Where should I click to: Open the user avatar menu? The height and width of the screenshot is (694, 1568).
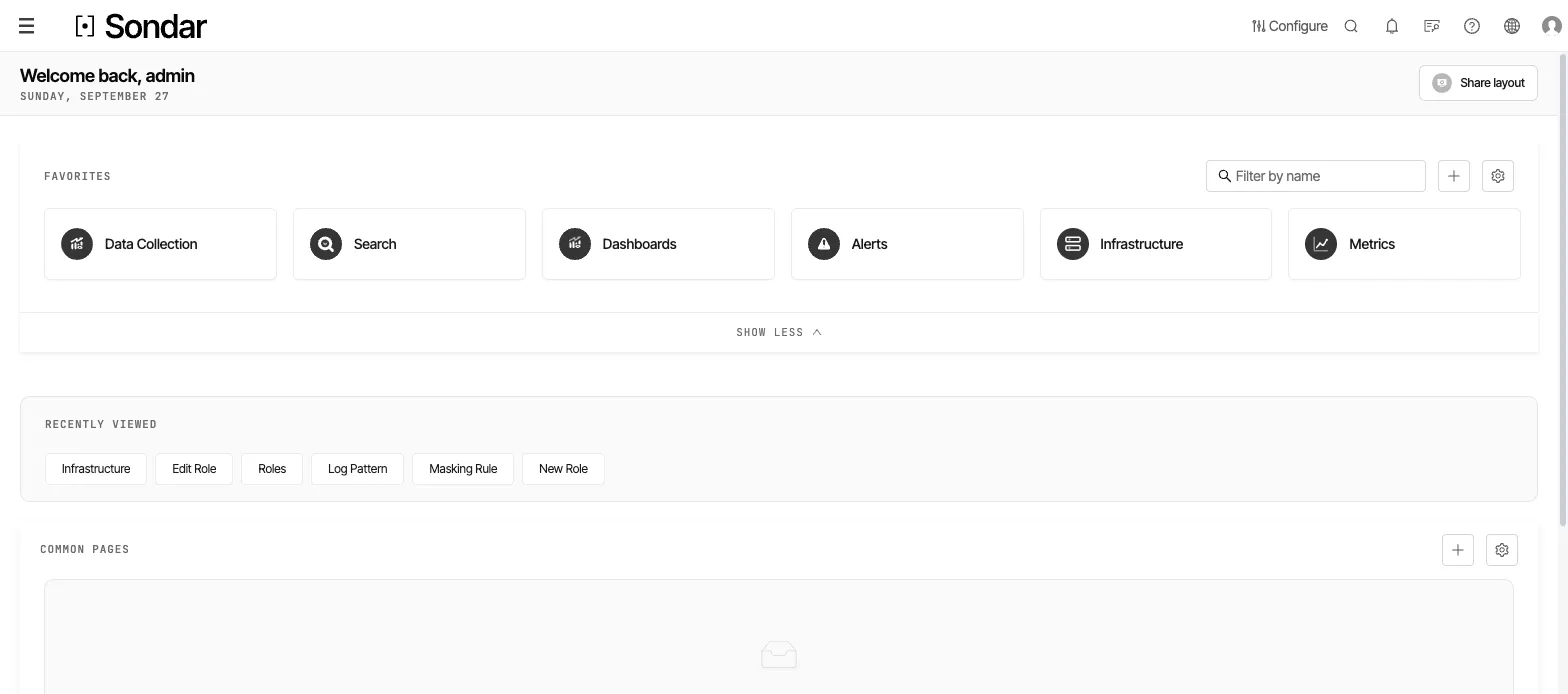click(1552, 26)
